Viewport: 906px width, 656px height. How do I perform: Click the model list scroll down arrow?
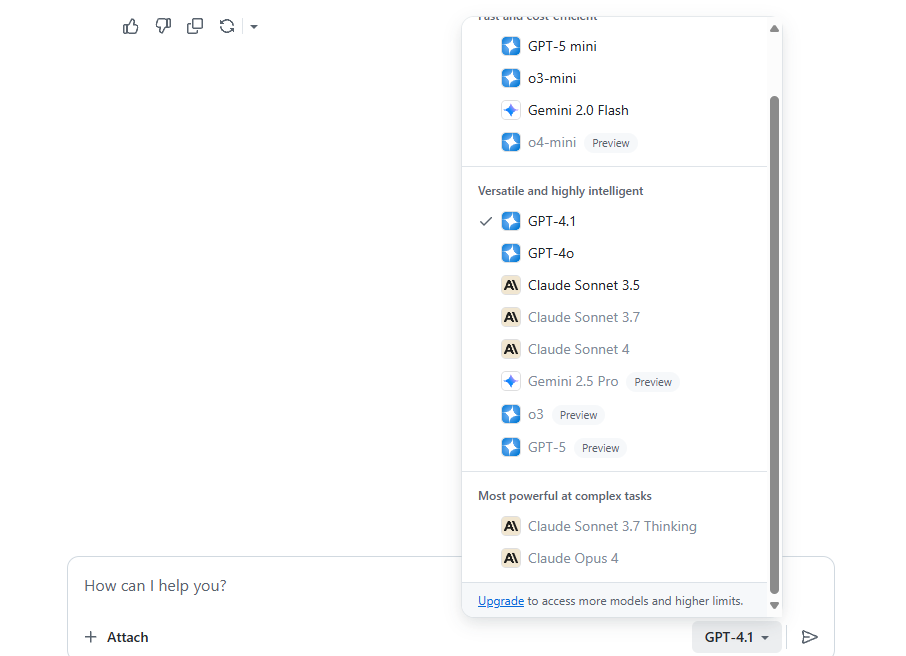click(774, 605)
